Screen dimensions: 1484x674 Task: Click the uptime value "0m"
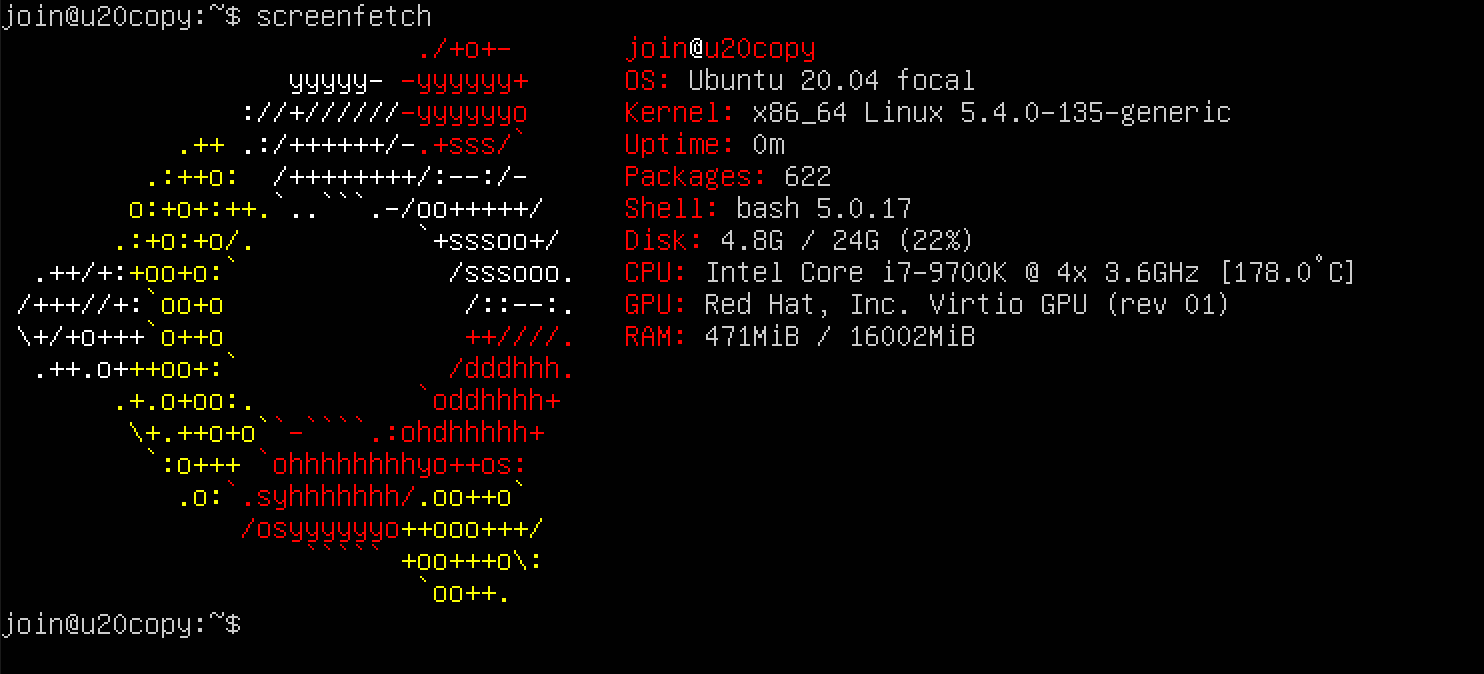click(x=768, y=145)
